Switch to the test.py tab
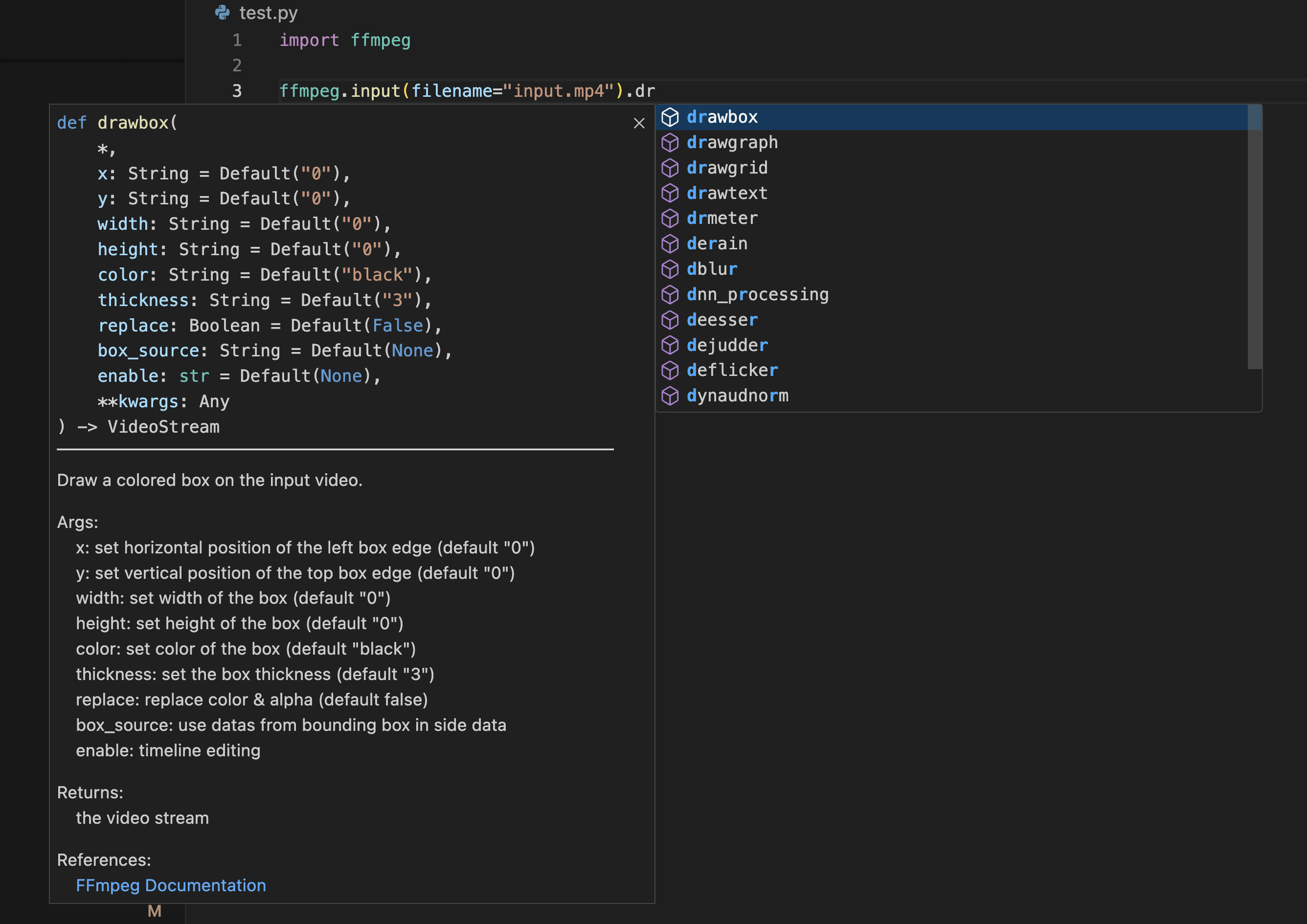1307x924 pixels. point(268,13)
